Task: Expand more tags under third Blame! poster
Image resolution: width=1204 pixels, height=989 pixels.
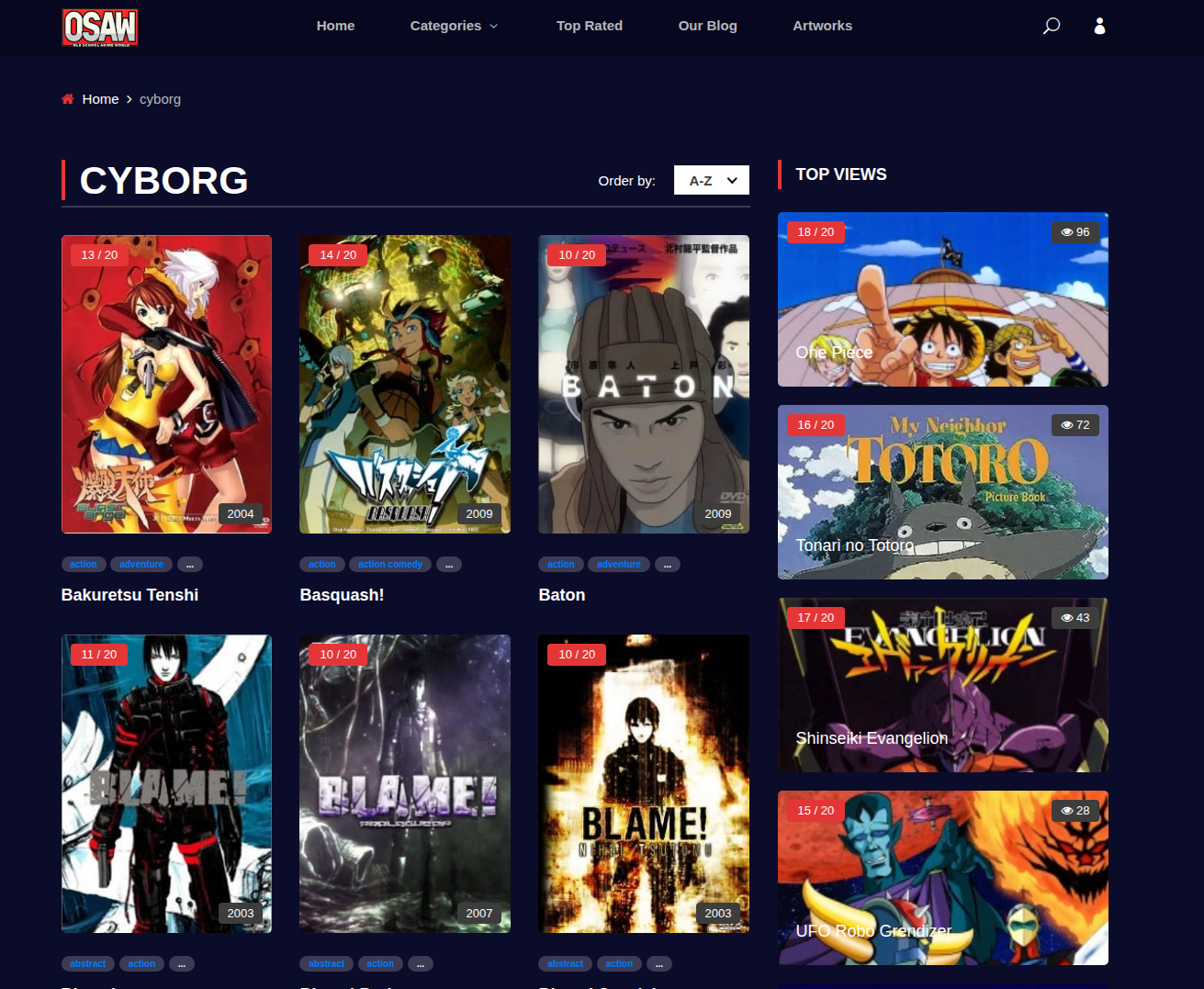Action: 659,964
